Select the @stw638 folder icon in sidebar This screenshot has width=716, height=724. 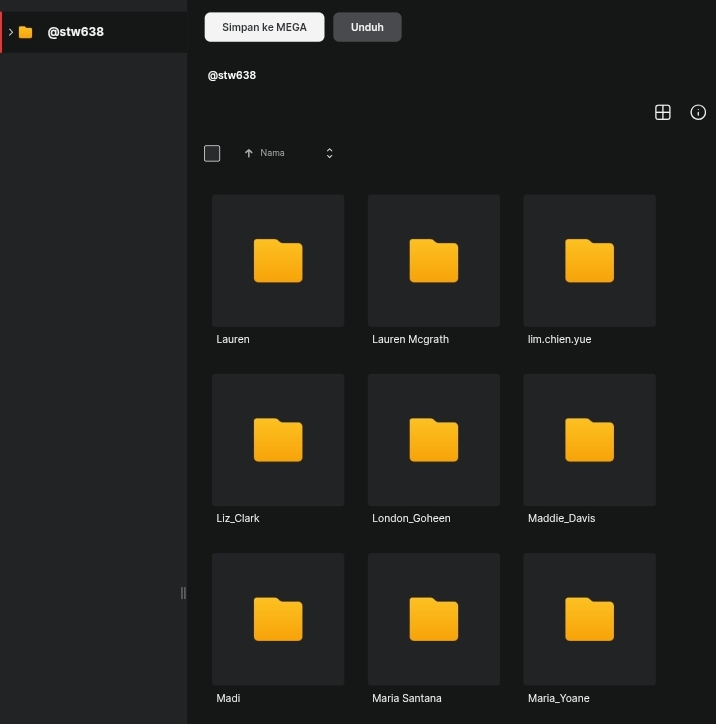point(25,32)
